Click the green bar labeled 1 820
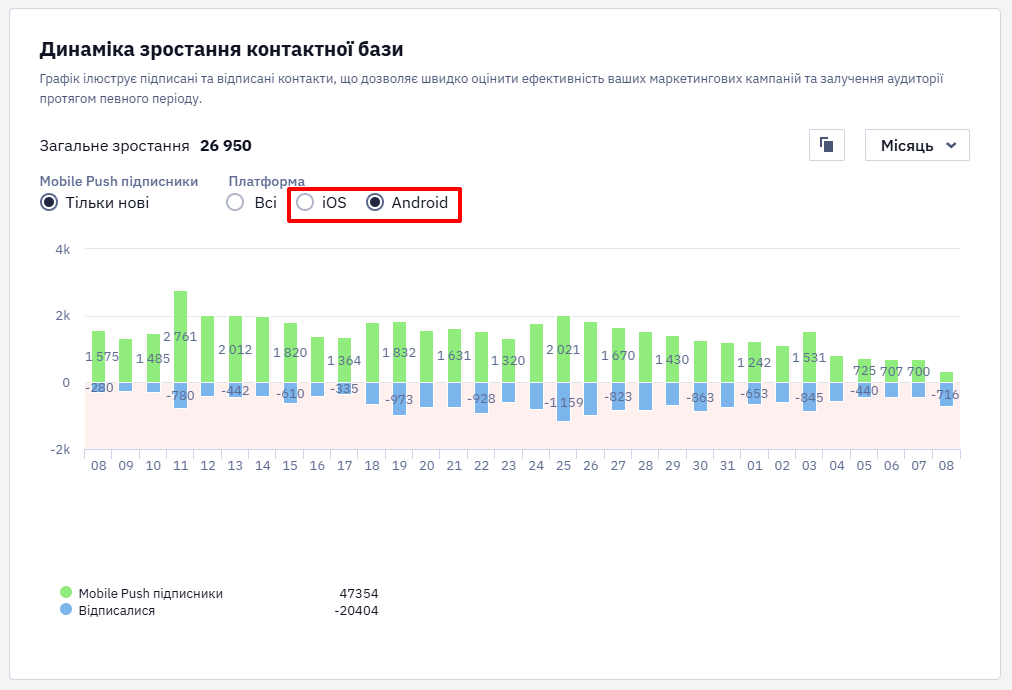The height and width of the screenshot is (690, 1012). (x=290, y=352)
